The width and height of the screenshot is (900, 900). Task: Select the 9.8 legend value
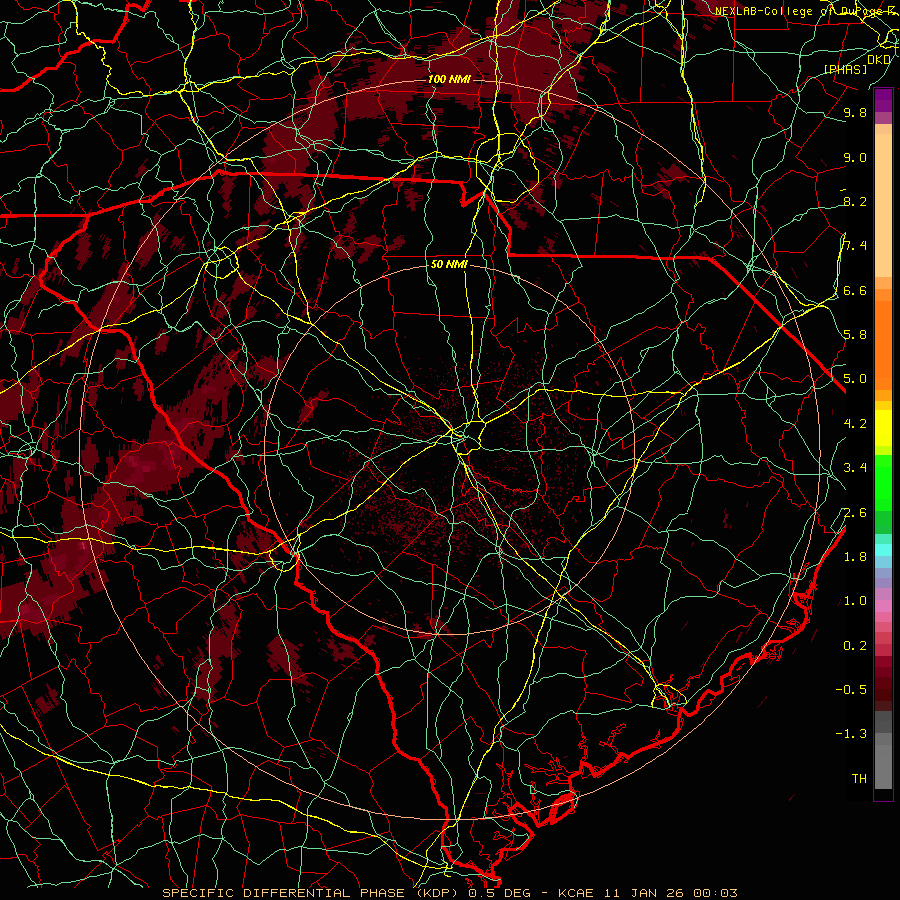click(x=855, y=112)
